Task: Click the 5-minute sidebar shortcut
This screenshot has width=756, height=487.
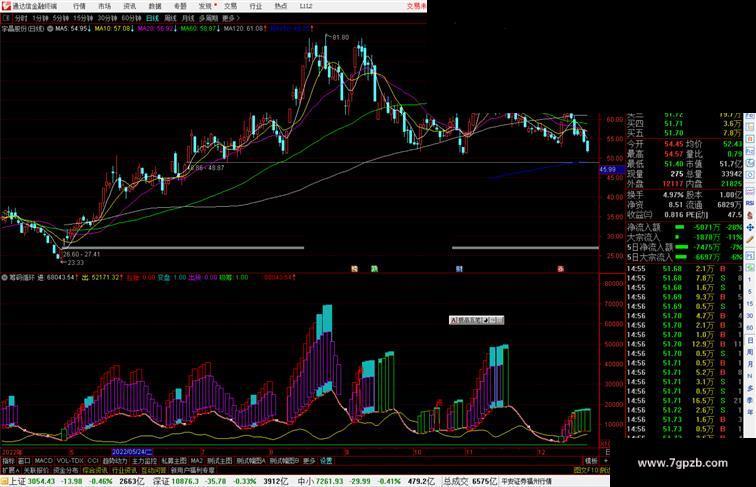Action: [750, 292]
